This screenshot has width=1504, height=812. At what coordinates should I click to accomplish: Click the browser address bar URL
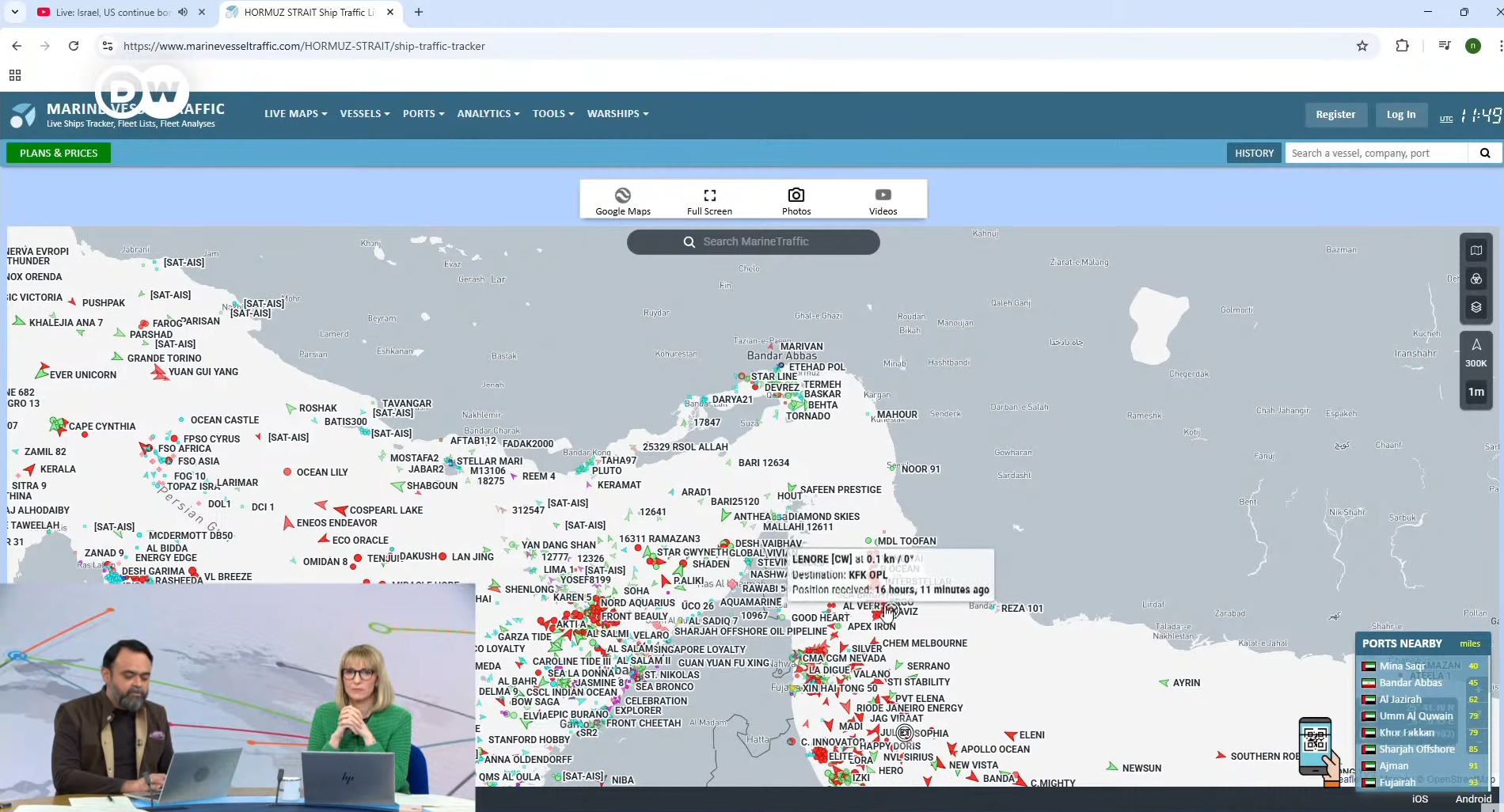tap(304, 46)
